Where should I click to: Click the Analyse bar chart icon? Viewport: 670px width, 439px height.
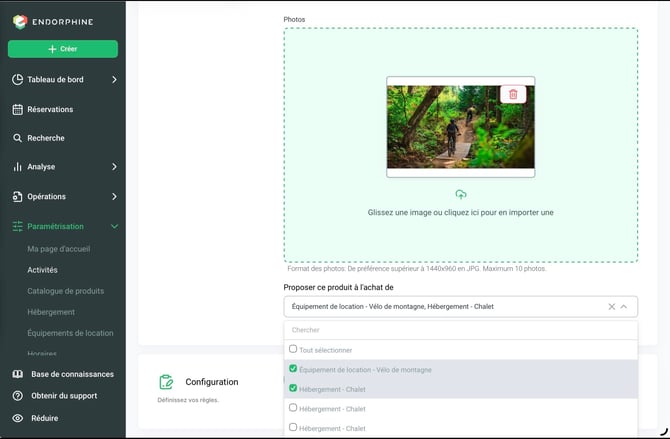(18, 167)
